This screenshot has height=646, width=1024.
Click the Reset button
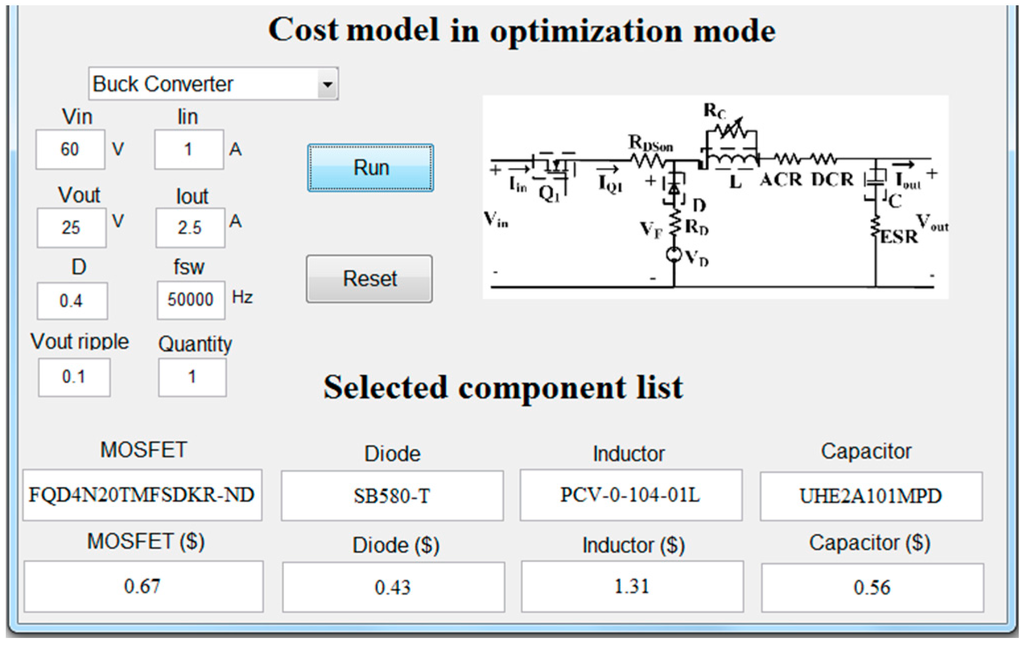[x=370, y=279]
